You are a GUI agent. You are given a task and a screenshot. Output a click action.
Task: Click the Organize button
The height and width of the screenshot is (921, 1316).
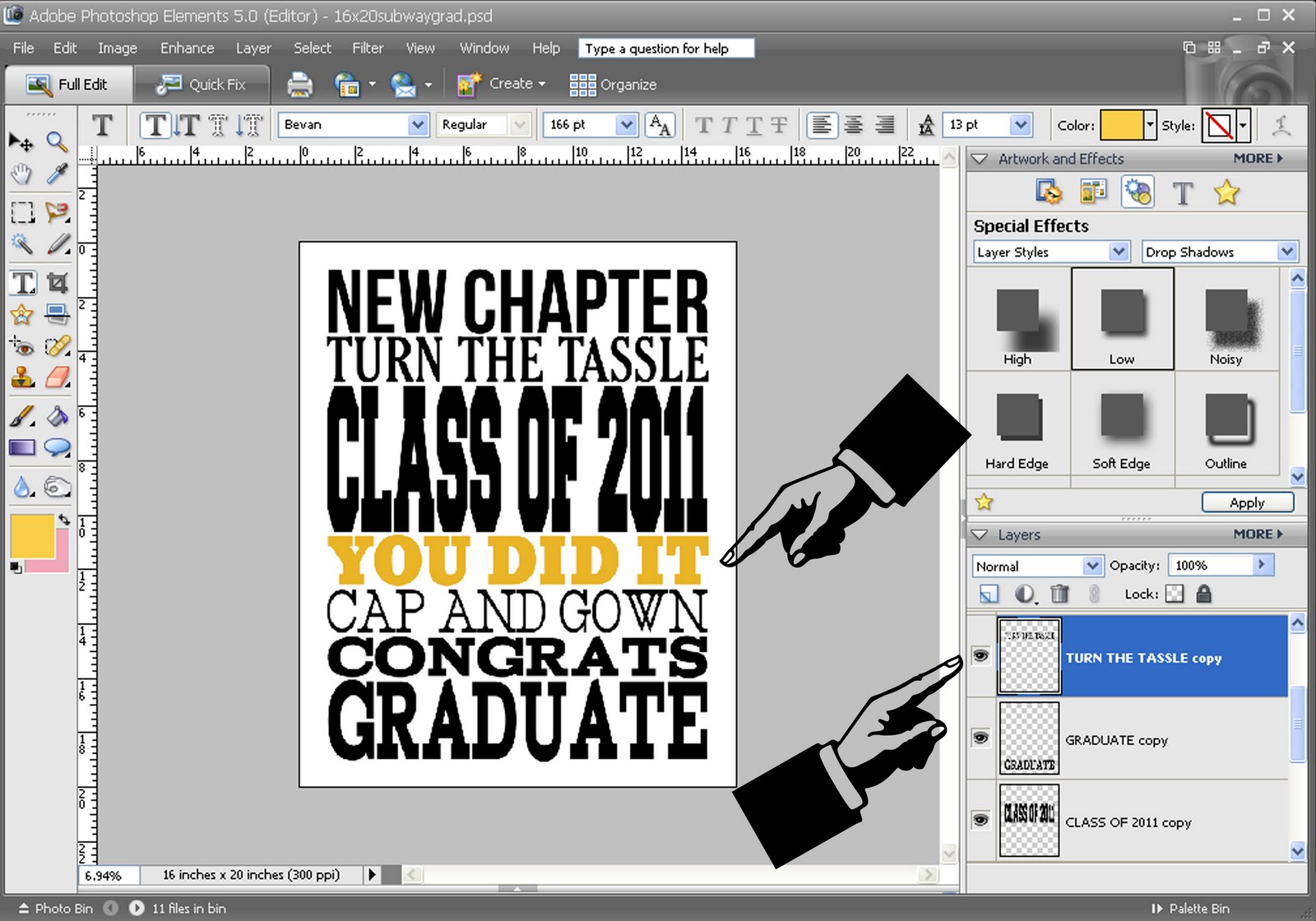[614, 84]
